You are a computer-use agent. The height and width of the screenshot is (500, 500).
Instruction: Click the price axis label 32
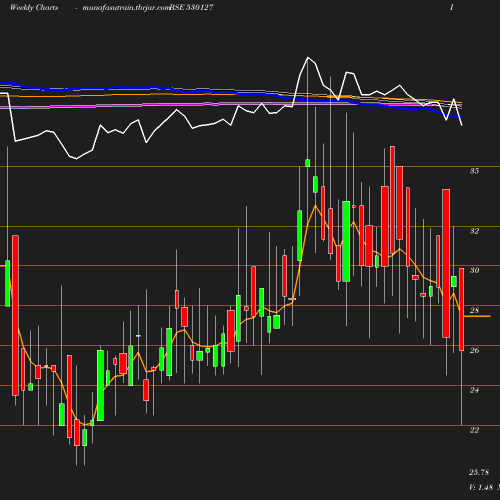click(x=474, y=231)
